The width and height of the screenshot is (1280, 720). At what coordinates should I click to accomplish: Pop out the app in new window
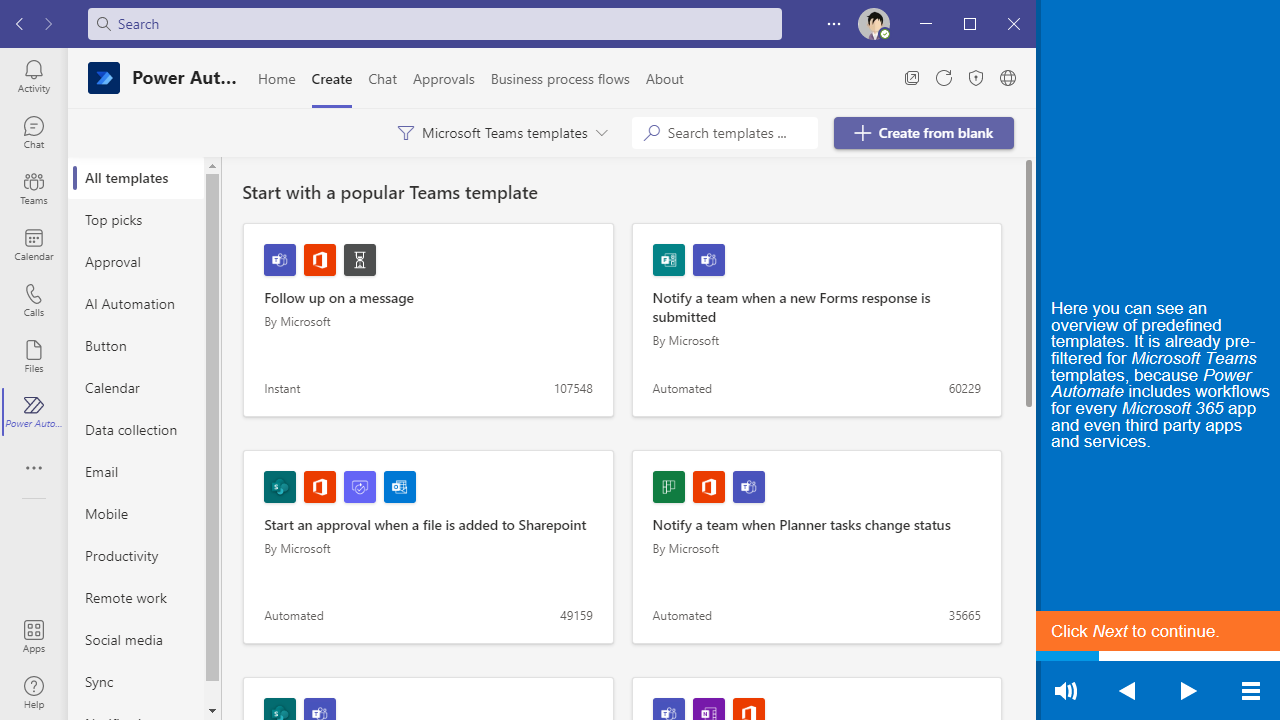coord(912,78)
